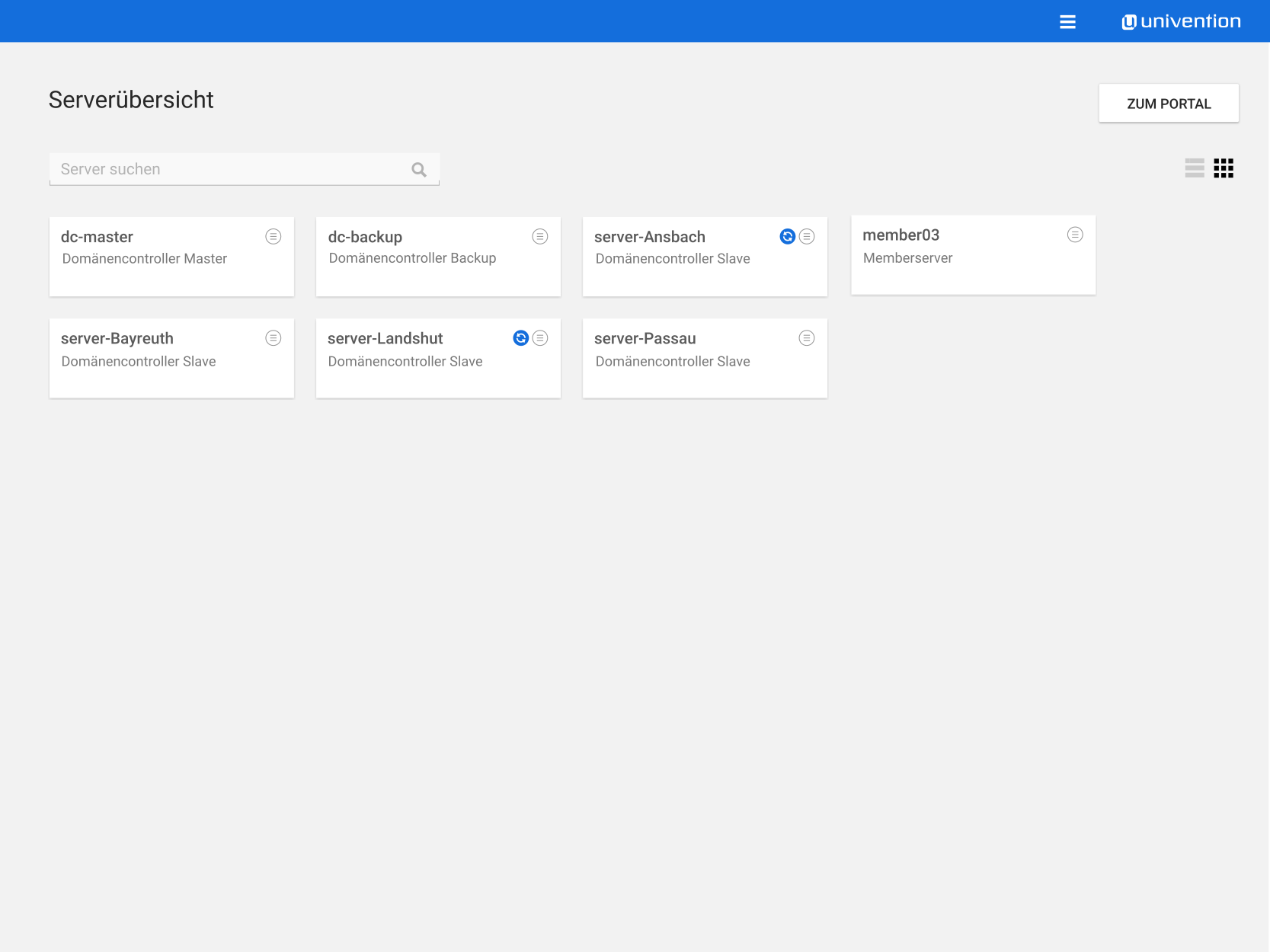Viewport: 1270px width, 952px height.
Task: Open dc-master info menu icon
Action: [x=273, y=237]
